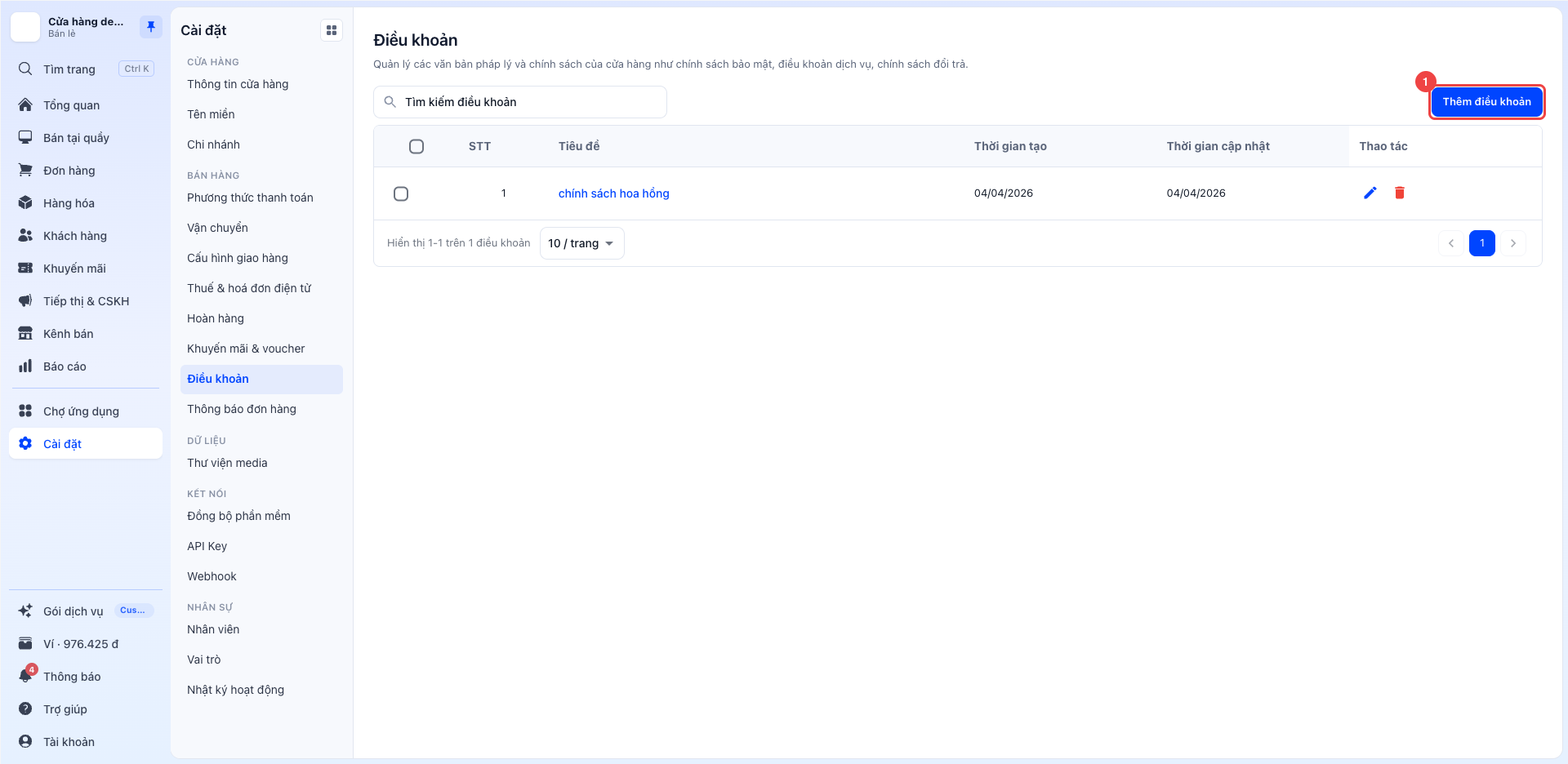
Task: Tick the select-all checkbox in table header
Action: pyautogui.click(x=416, y=146)
